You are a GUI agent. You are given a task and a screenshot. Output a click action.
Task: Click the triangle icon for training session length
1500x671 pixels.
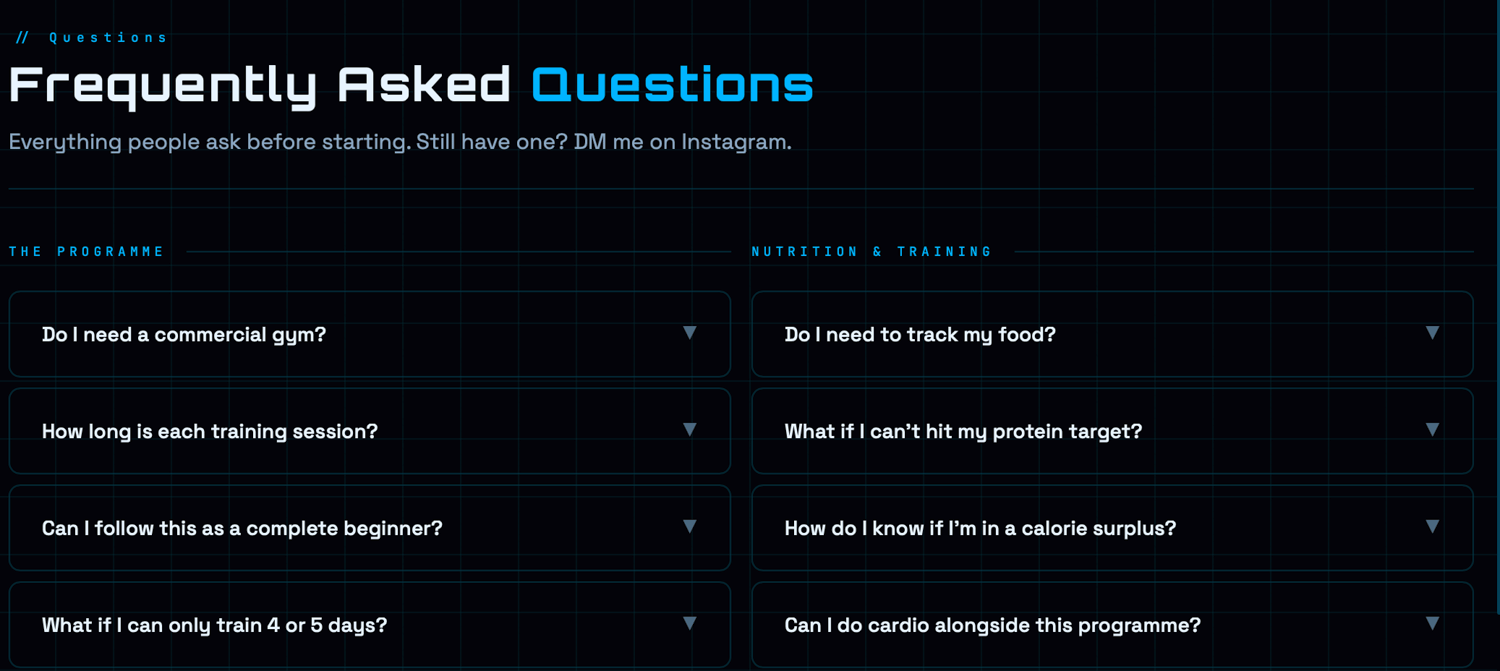689,430
